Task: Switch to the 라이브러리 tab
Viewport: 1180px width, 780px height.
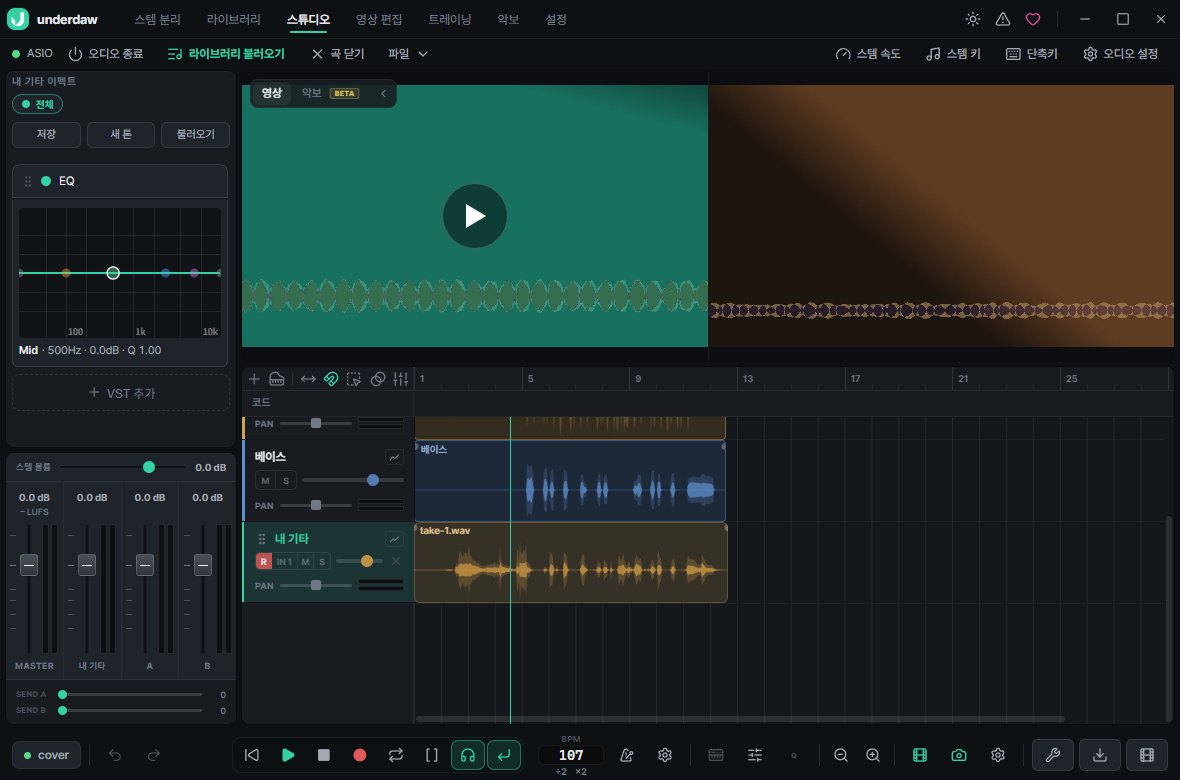Action: pyautogui.click(x=234, y=20)
